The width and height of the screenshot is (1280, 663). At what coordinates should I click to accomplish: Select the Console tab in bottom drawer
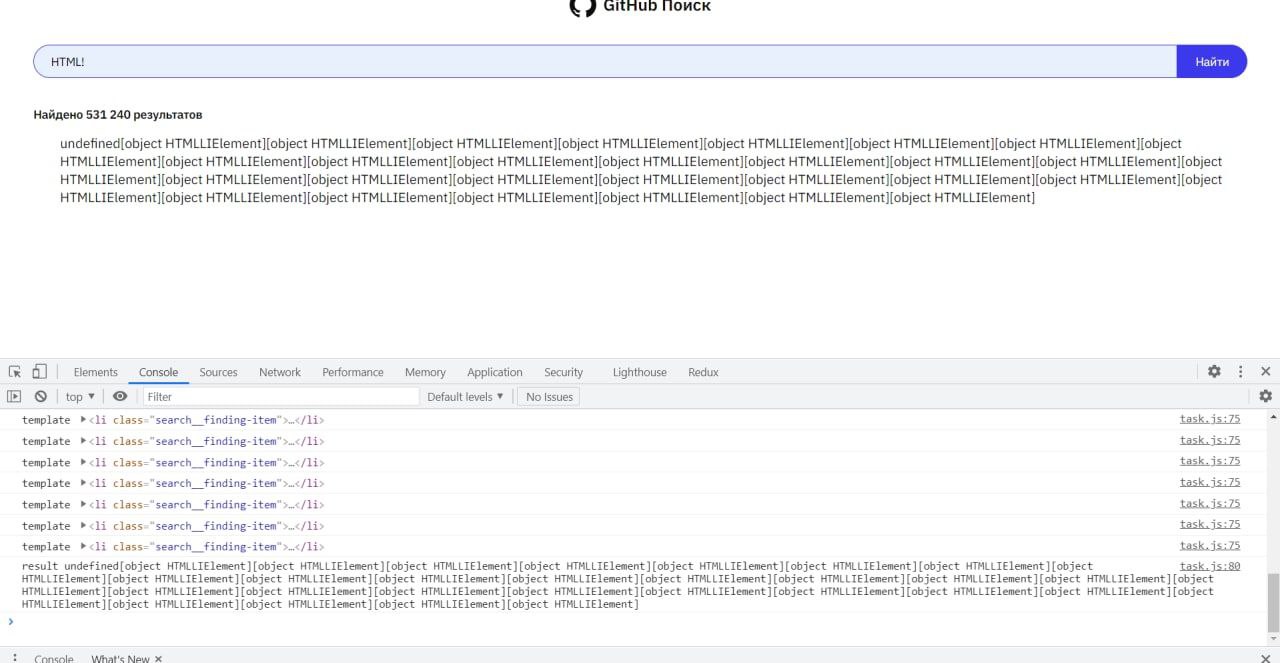coord(54,659)
